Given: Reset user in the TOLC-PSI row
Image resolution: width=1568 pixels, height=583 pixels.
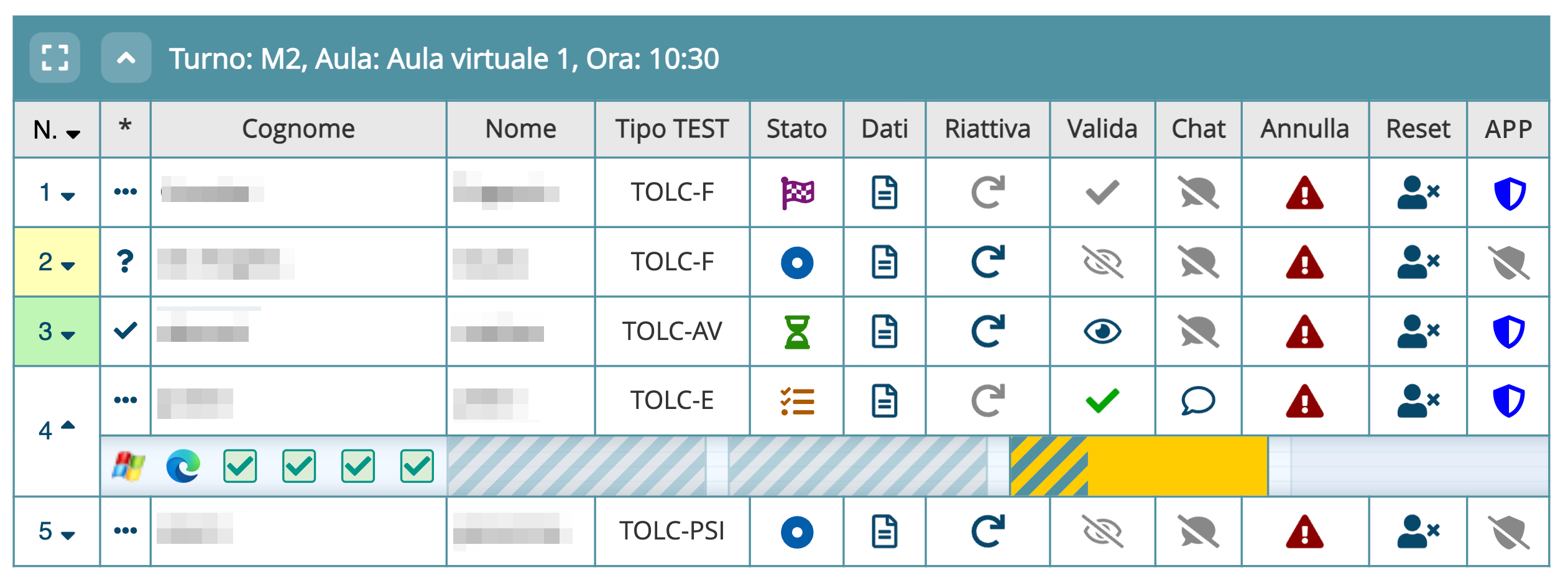Looking at the screenshot, I should [x=1418, y=532].
